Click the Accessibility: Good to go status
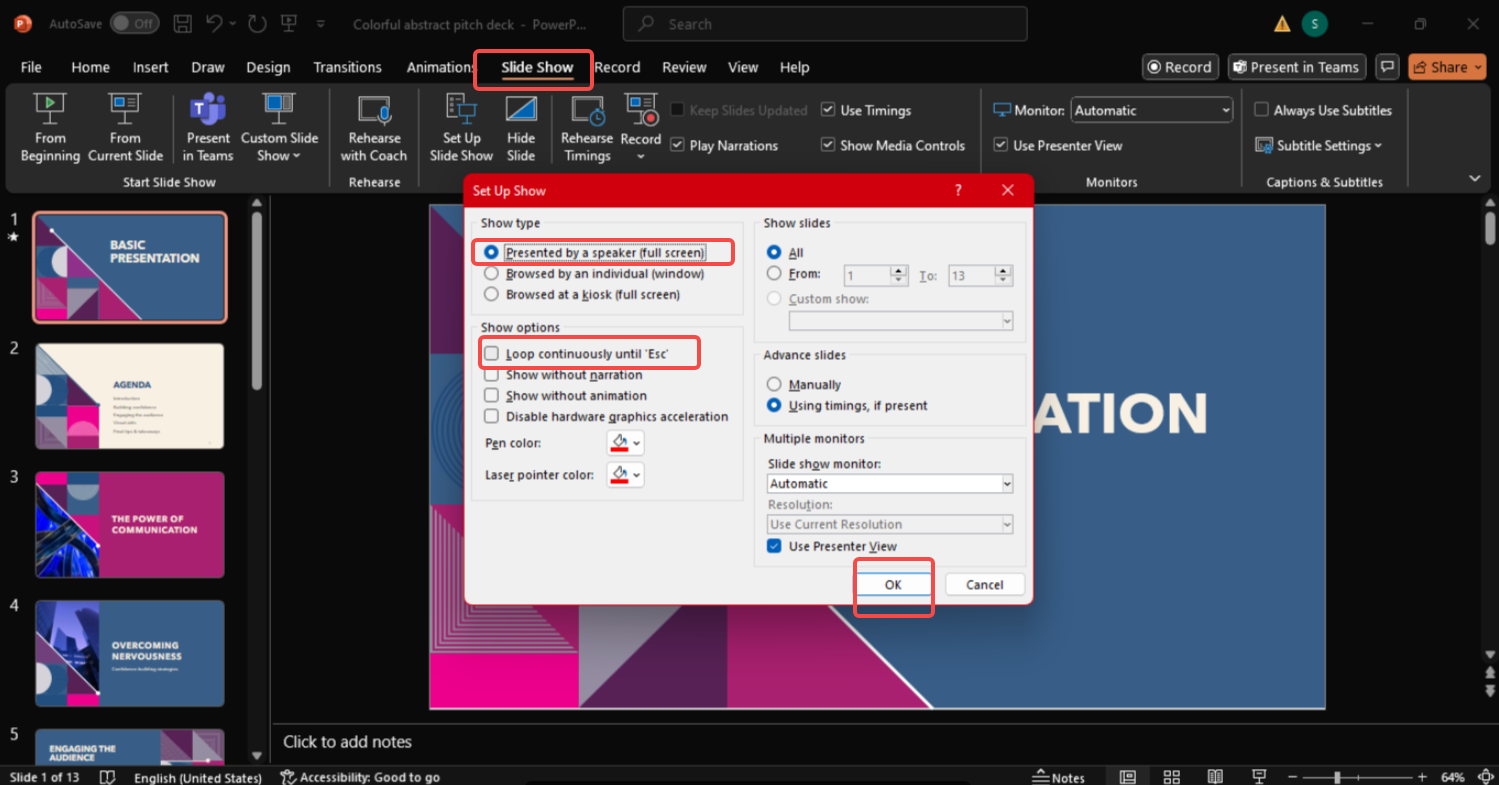The height and width of the screenshot is (785, 1499). coord(360,777)
